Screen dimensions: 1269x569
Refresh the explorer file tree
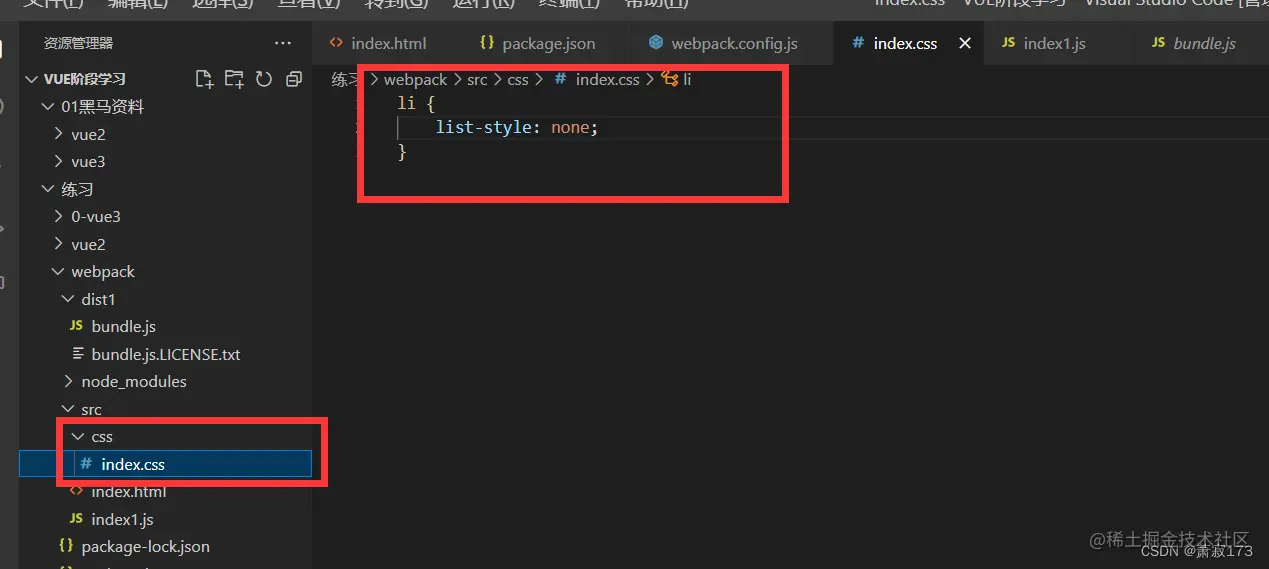pyautogui.click(x=264, y=79)
